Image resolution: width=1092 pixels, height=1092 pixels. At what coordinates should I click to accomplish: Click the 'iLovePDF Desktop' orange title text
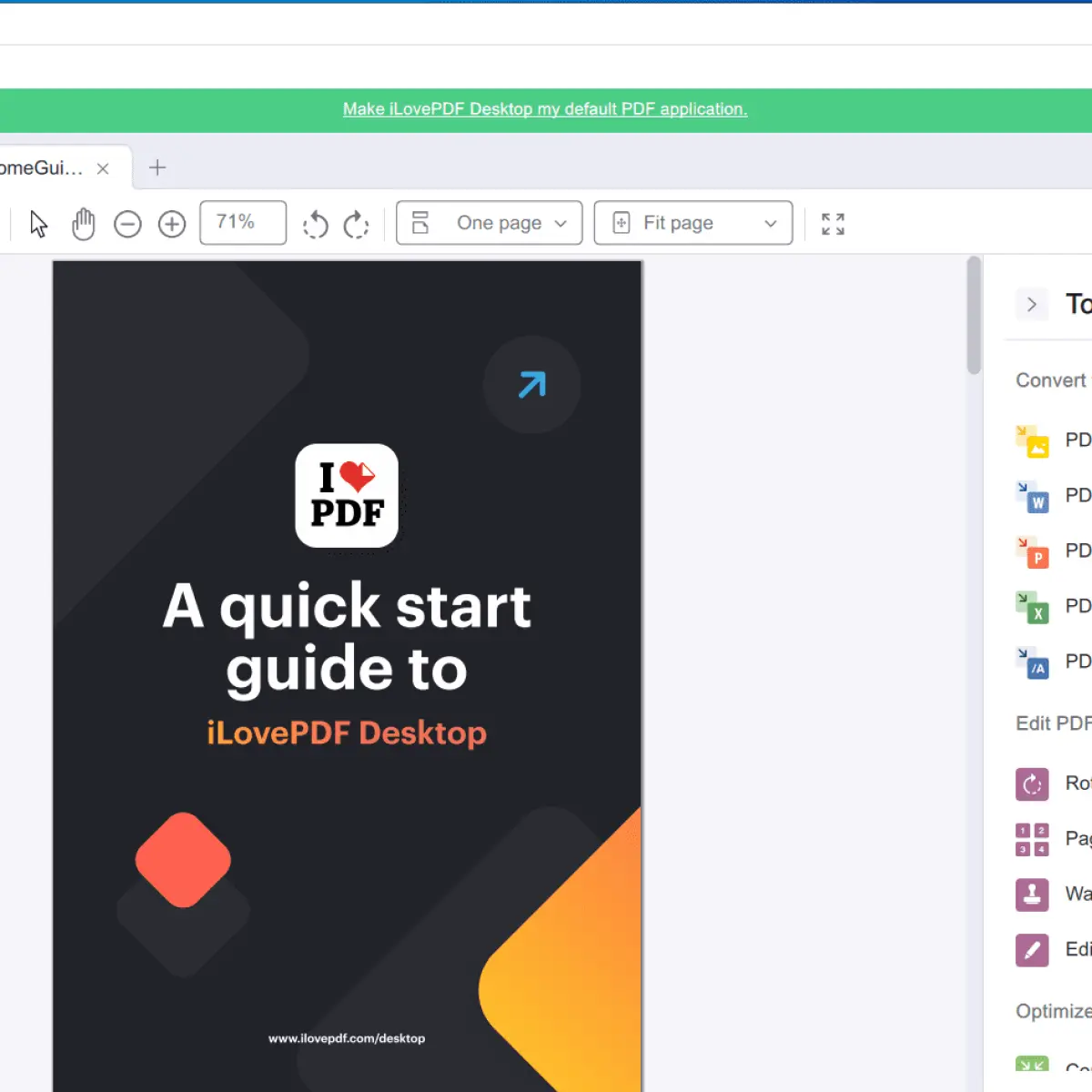point(347,733)
